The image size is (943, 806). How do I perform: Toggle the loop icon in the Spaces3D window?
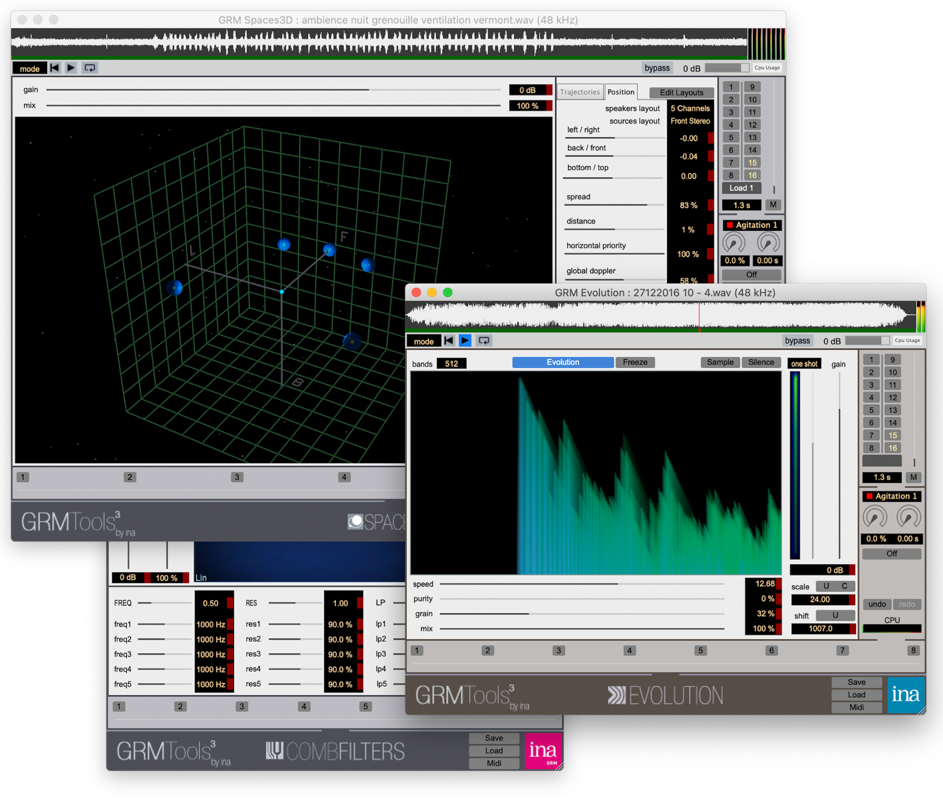90,67
